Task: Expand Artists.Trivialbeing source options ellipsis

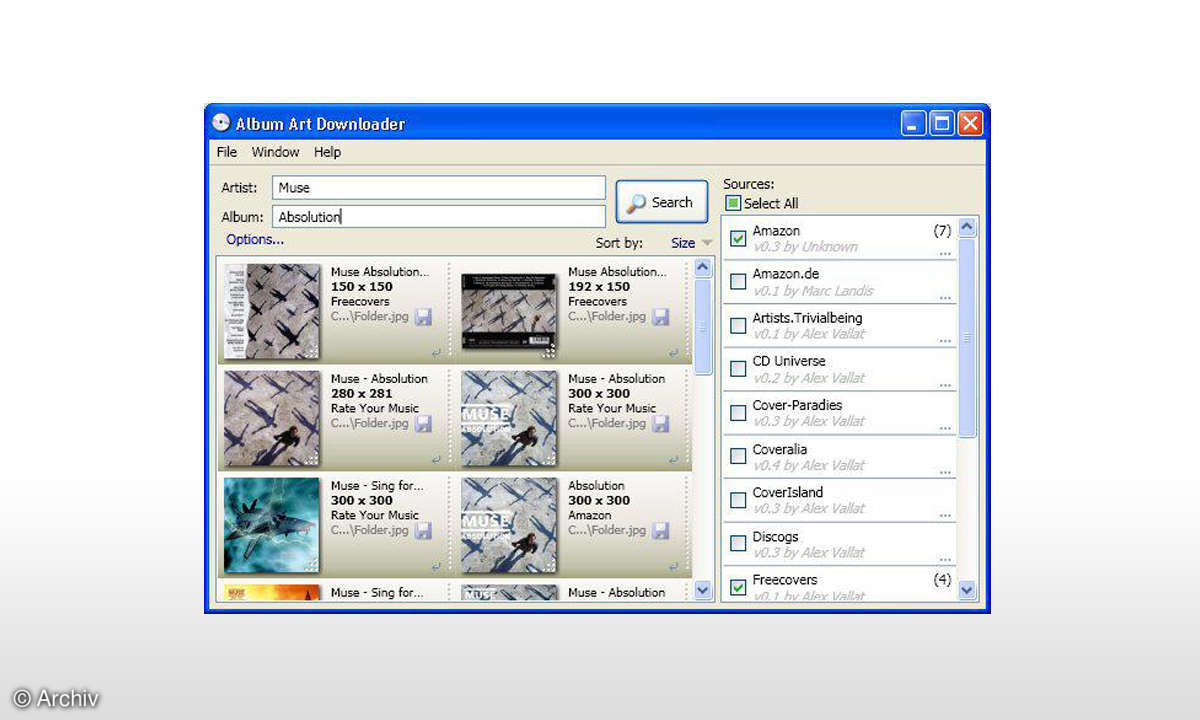Action: click(945, 341)
